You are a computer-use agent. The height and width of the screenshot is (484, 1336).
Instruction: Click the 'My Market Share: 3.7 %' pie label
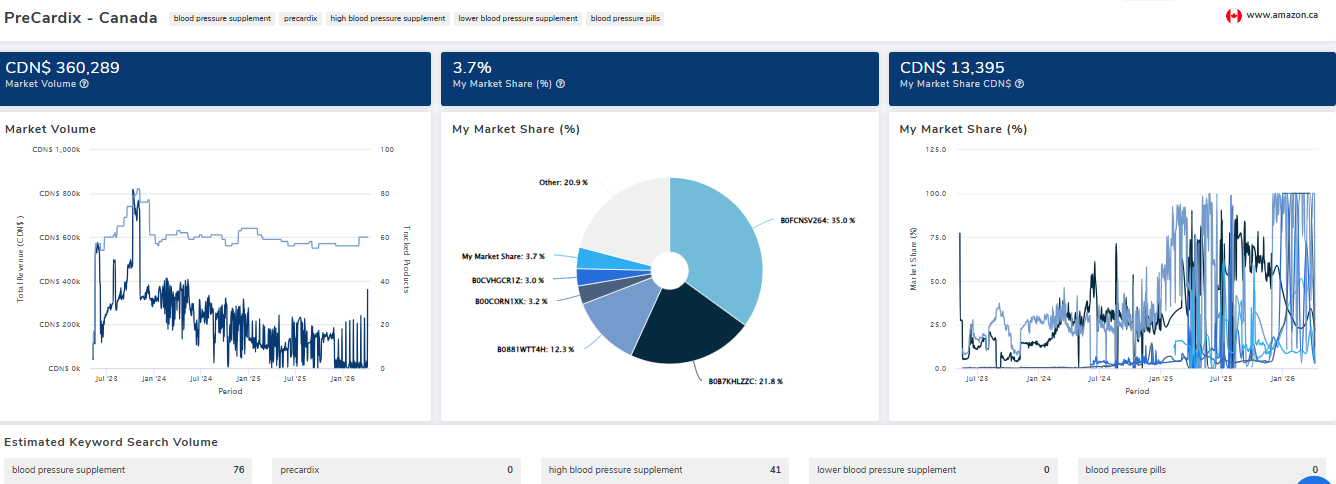(x=503, y=257)
